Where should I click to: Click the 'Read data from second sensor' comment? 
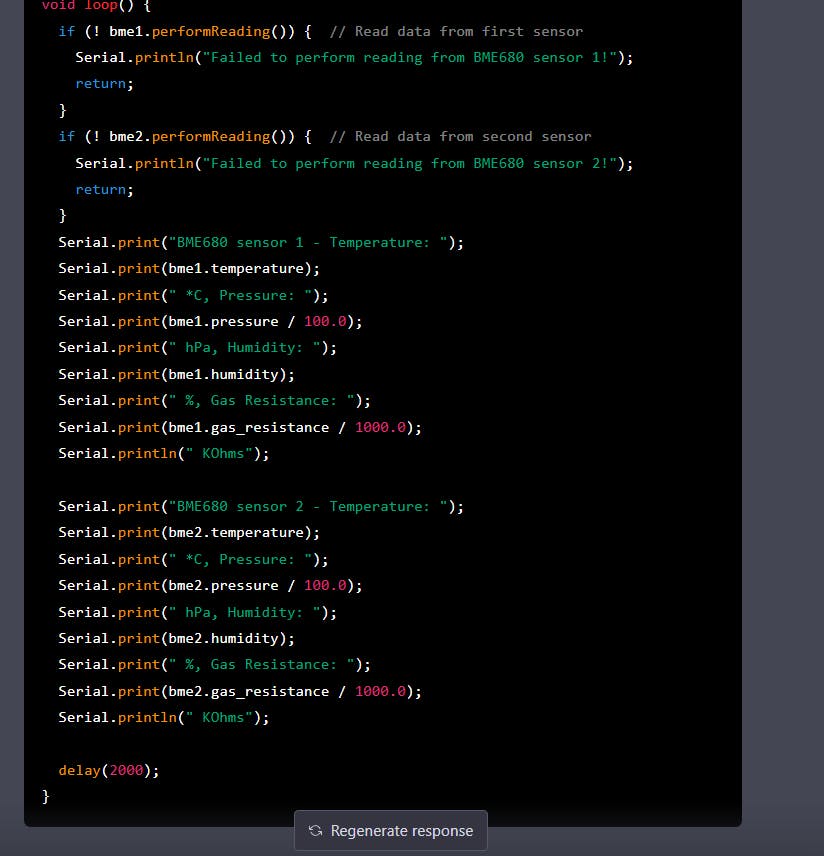(459, 136)
